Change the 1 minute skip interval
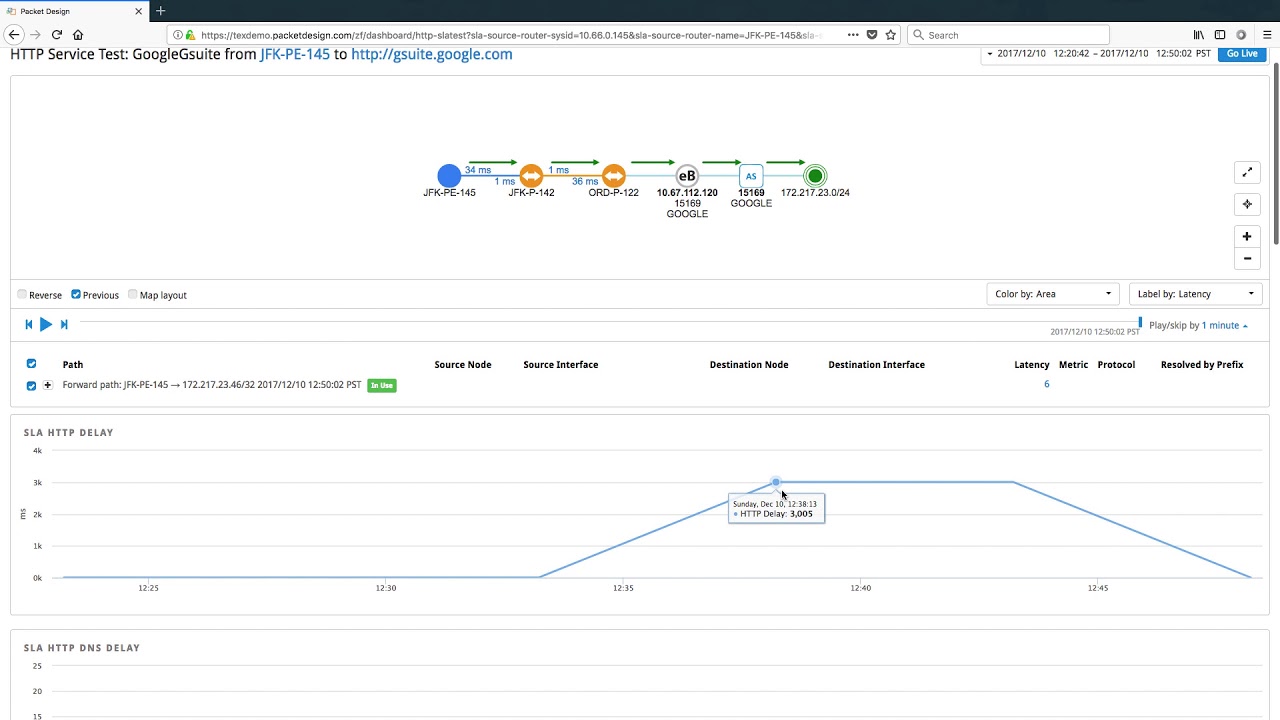 [x=1224, y=325]
